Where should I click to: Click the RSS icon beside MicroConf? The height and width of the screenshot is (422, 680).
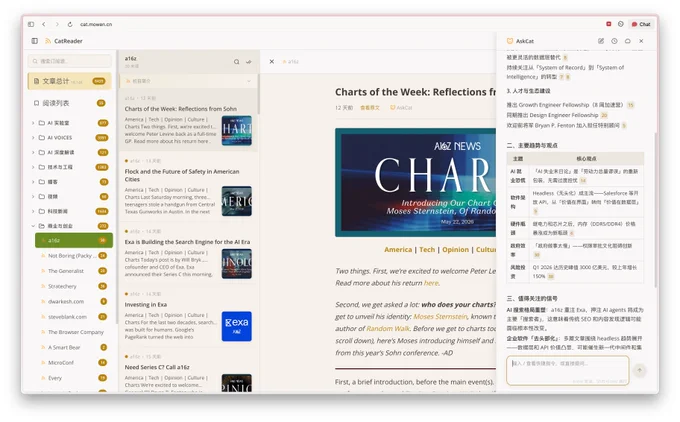coord(43,363)
